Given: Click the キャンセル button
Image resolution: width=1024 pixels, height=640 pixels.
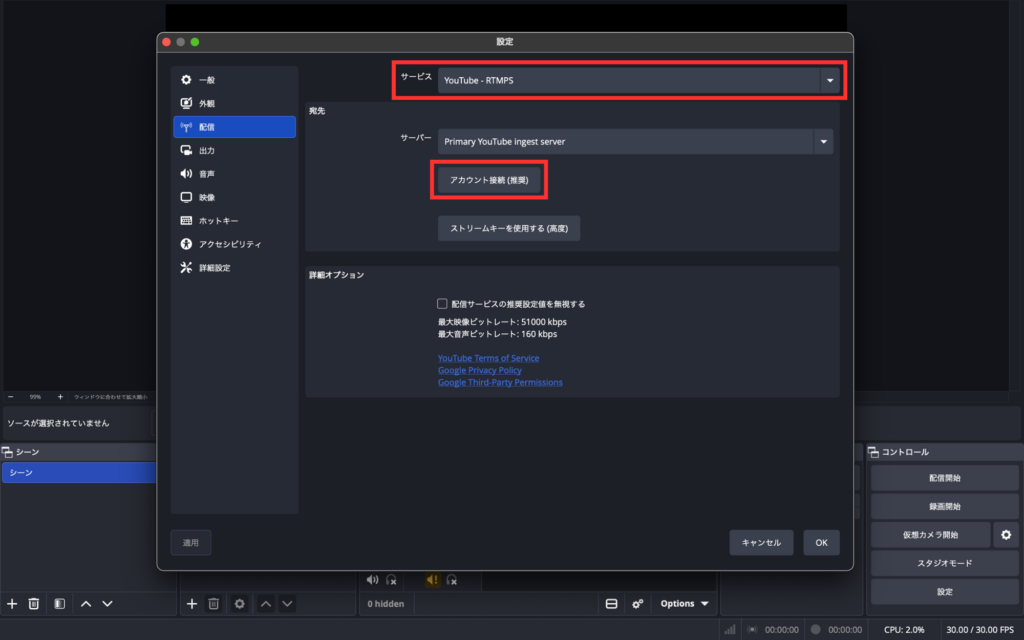Looking at the screenshot, I should point(761,543).
